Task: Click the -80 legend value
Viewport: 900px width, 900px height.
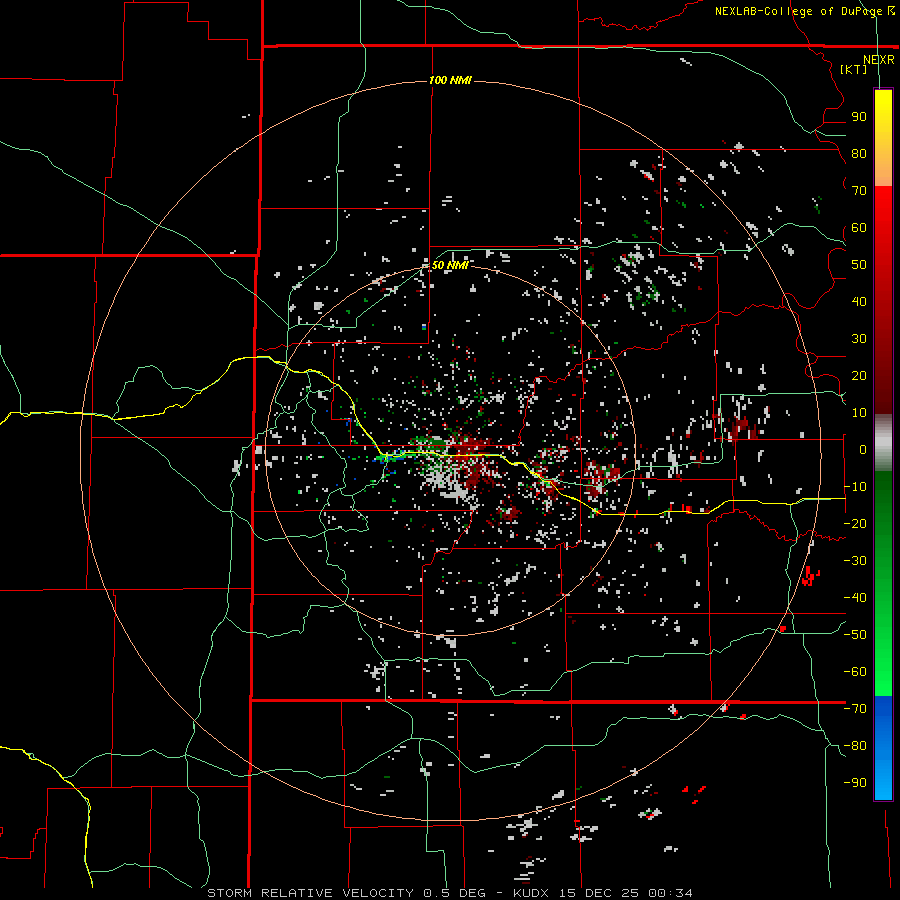Action: coord(855,746)
